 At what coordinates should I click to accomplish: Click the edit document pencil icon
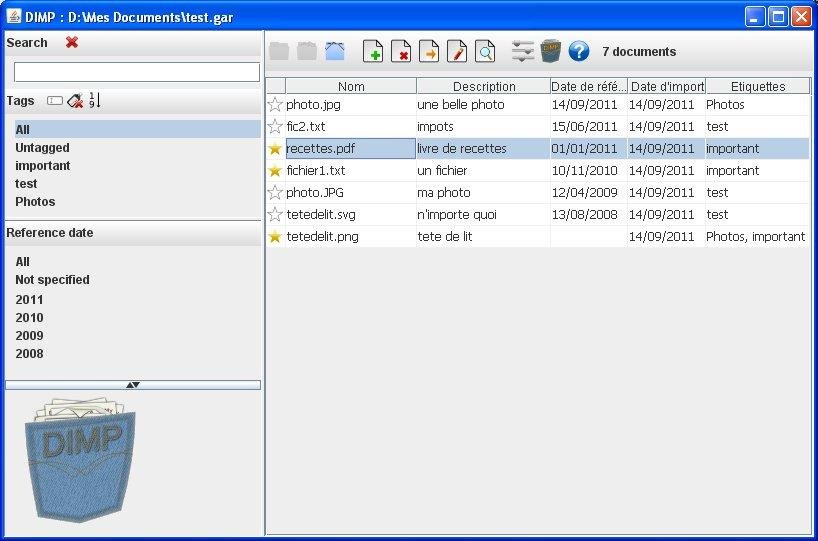pyautogui.click(x=457, y=51)
